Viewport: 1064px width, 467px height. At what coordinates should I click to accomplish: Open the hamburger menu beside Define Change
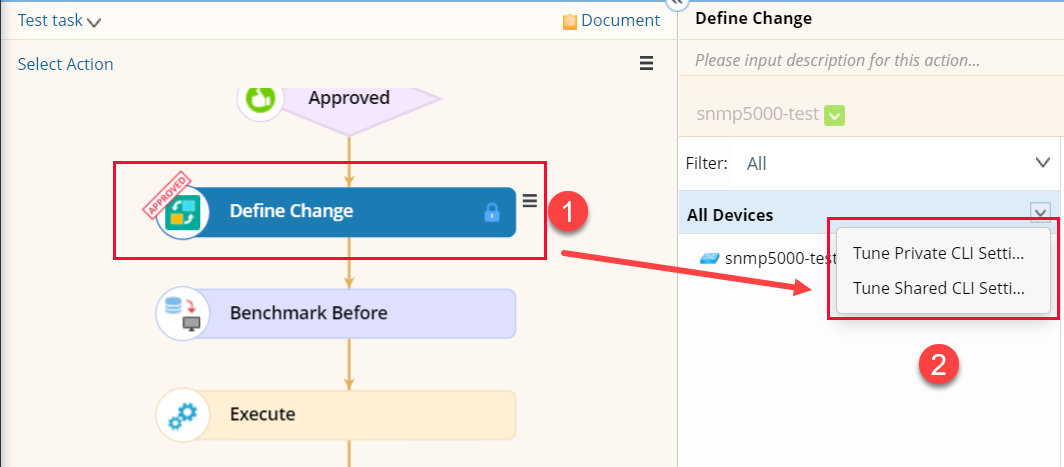(x=530, y=200)
